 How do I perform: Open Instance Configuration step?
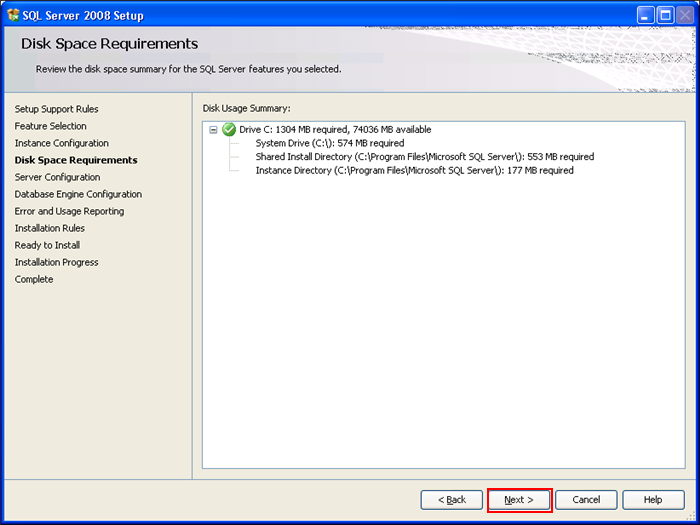pos(62,143)
